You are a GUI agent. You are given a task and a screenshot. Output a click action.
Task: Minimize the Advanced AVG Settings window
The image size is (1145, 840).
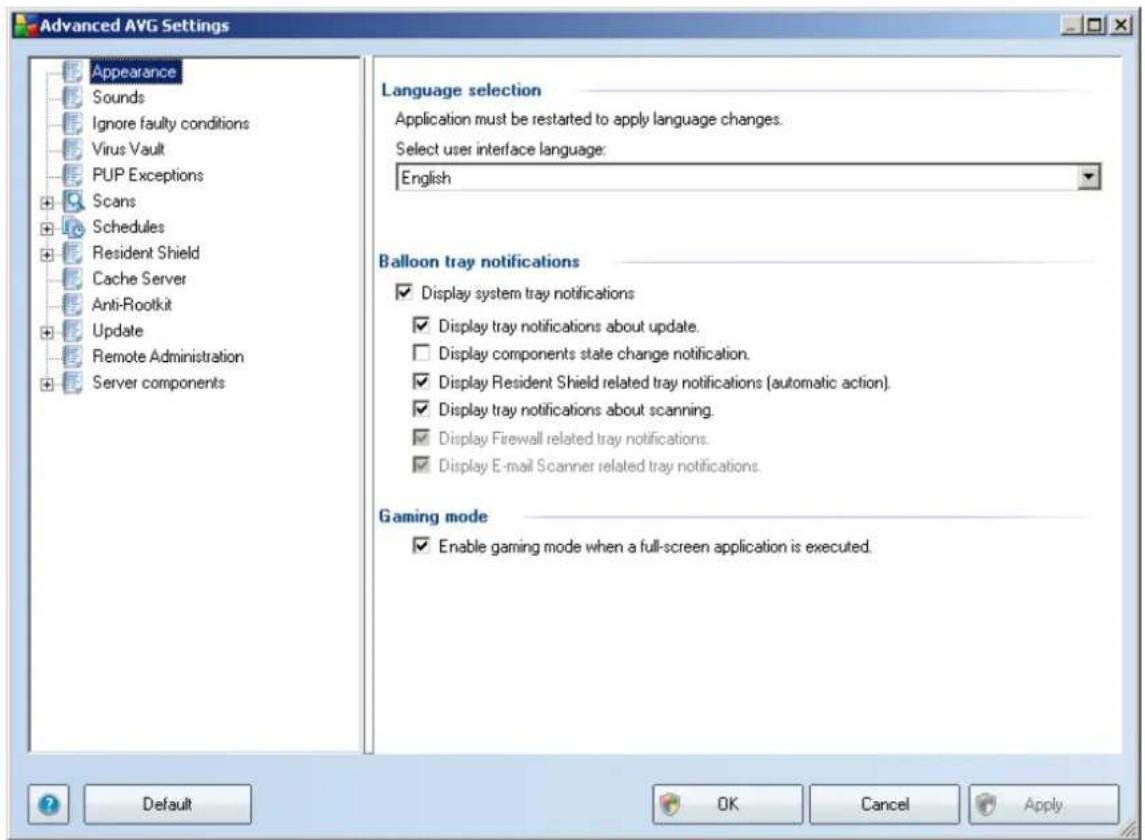coord(1071,26)
